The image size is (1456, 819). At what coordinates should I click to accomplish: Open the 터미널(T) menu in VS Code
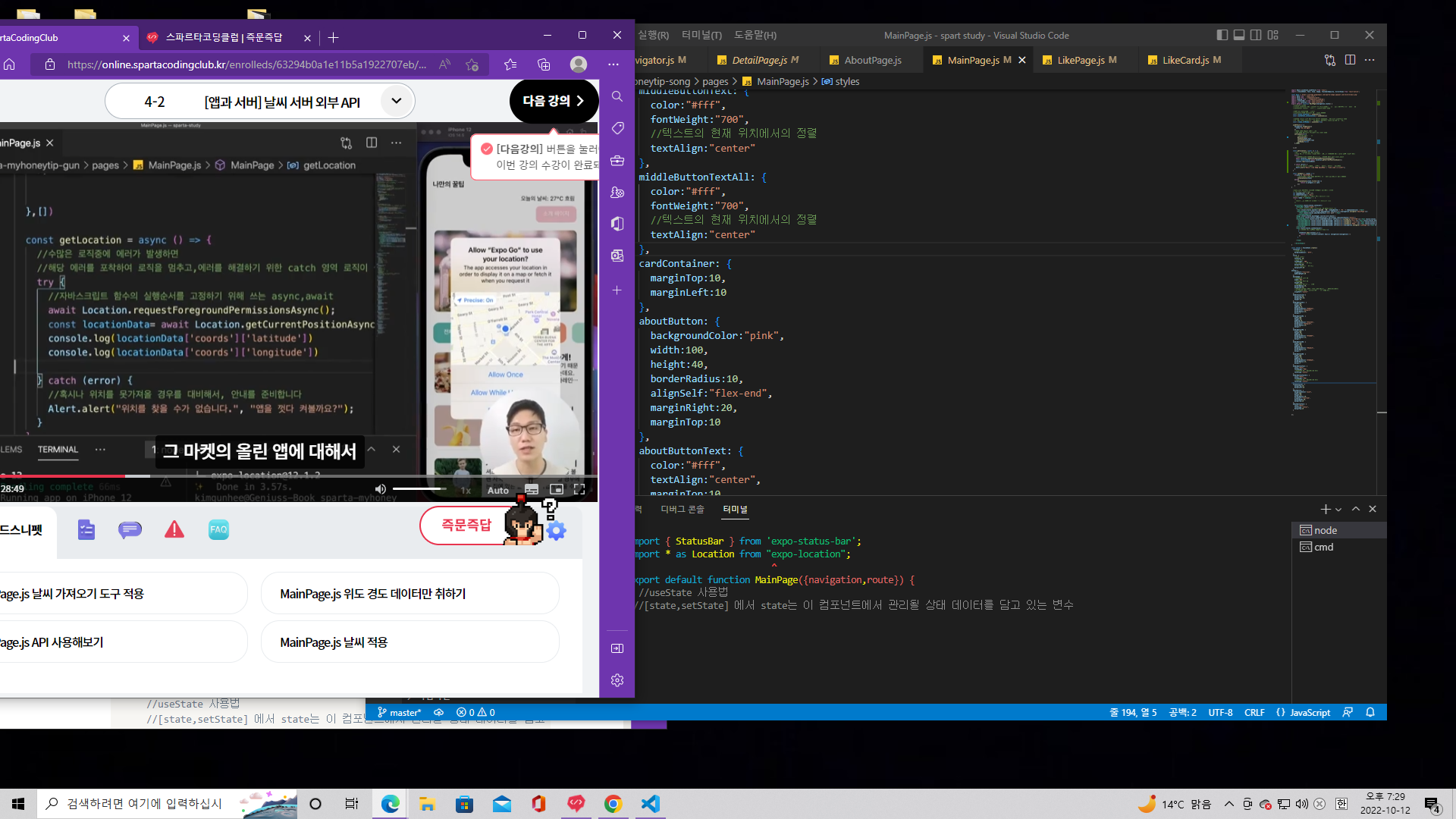pyautogui.click(x=701, y=35)
